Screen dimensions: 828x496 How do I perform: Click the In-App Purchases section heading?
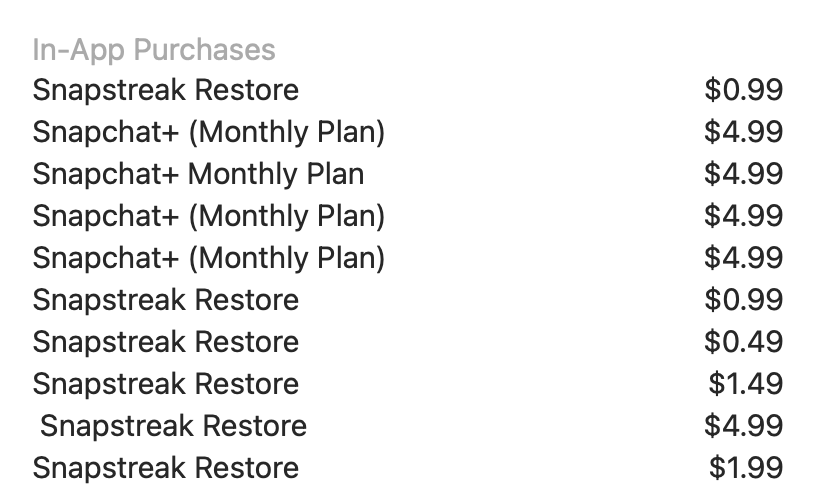point(154,50)
